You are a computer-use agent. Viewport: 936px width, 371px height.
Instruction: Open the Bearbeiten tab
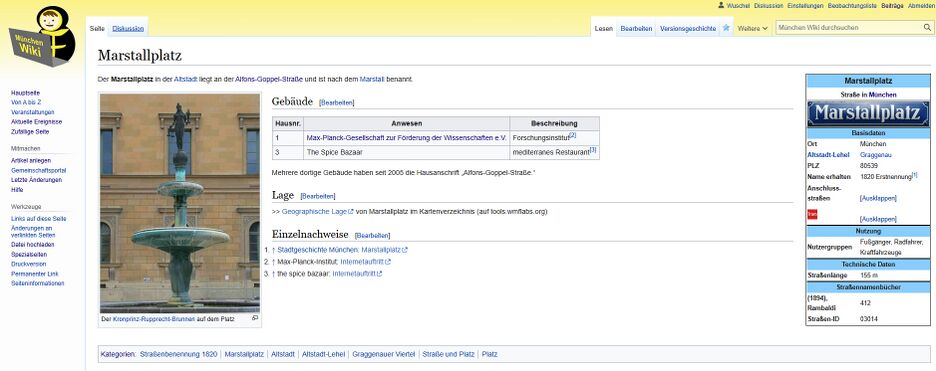click(636, 29)
